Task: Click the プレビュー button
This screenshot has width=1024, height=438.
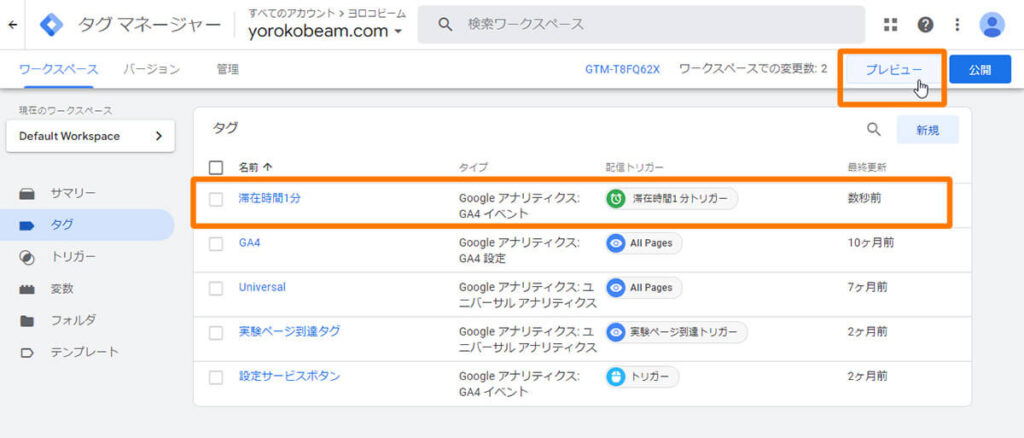Action: [x=894, y=70]
